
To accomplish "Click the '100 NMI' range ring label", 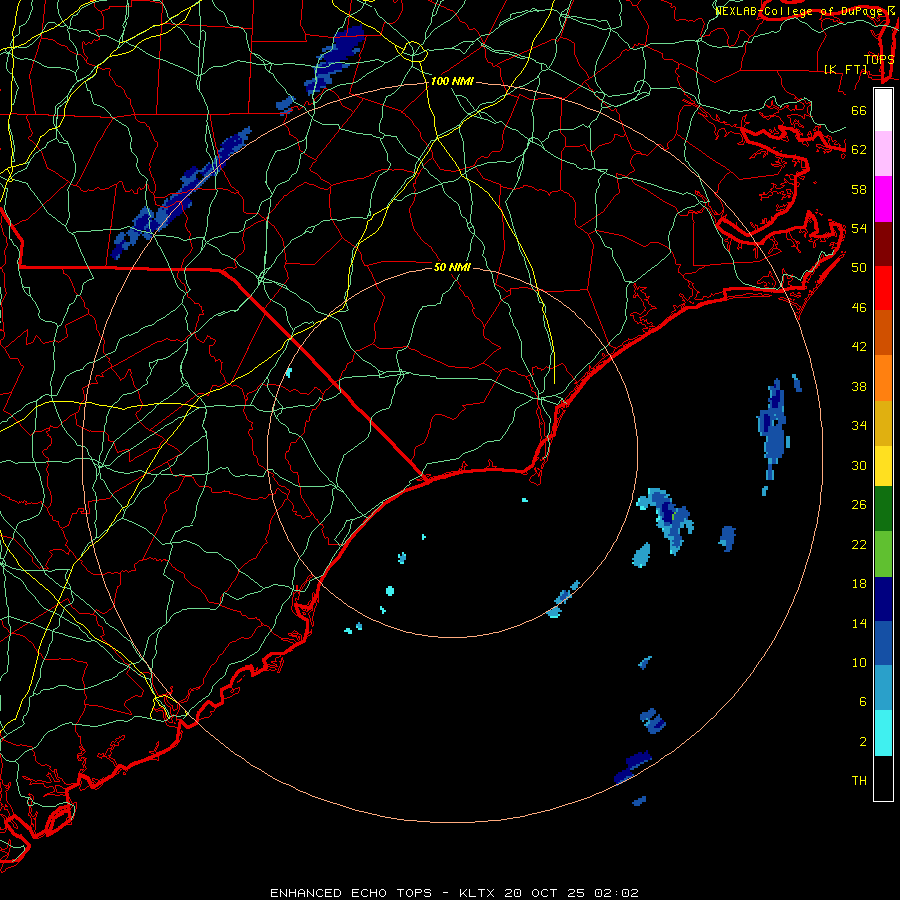I will (452, 82).
